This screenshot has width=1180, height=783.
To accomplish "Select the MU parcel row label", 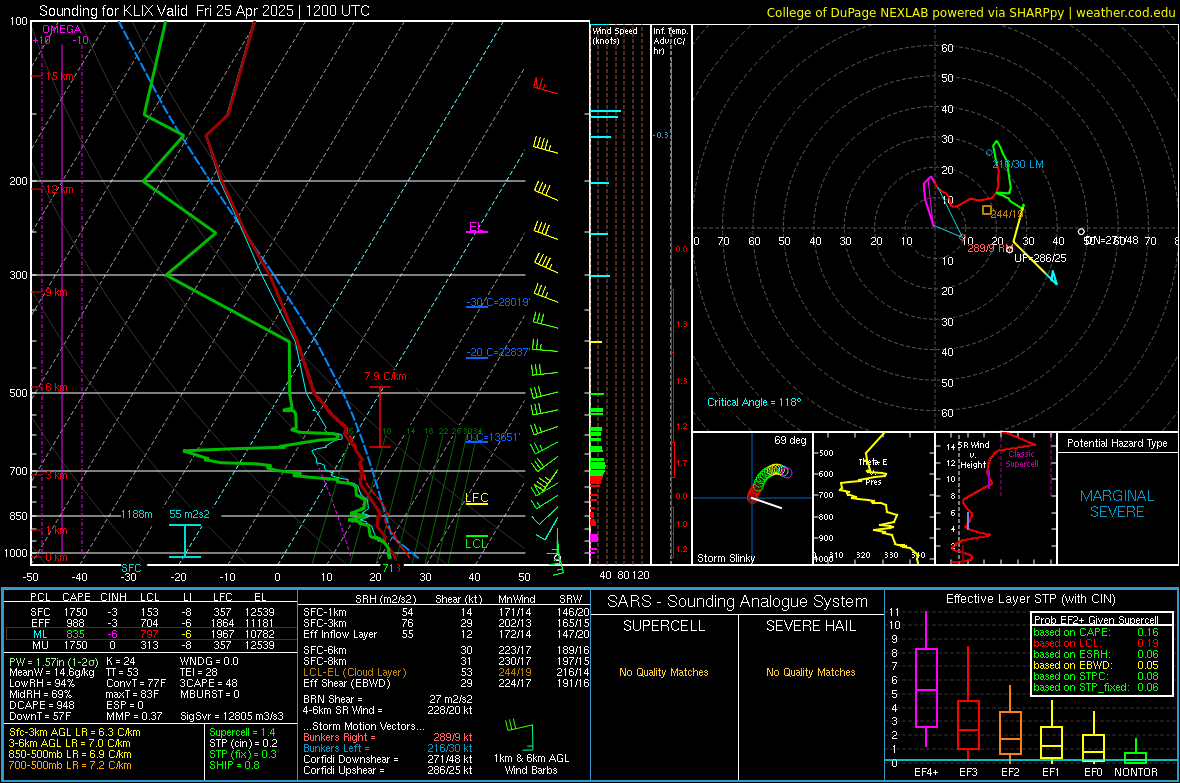I will point(40,644).
